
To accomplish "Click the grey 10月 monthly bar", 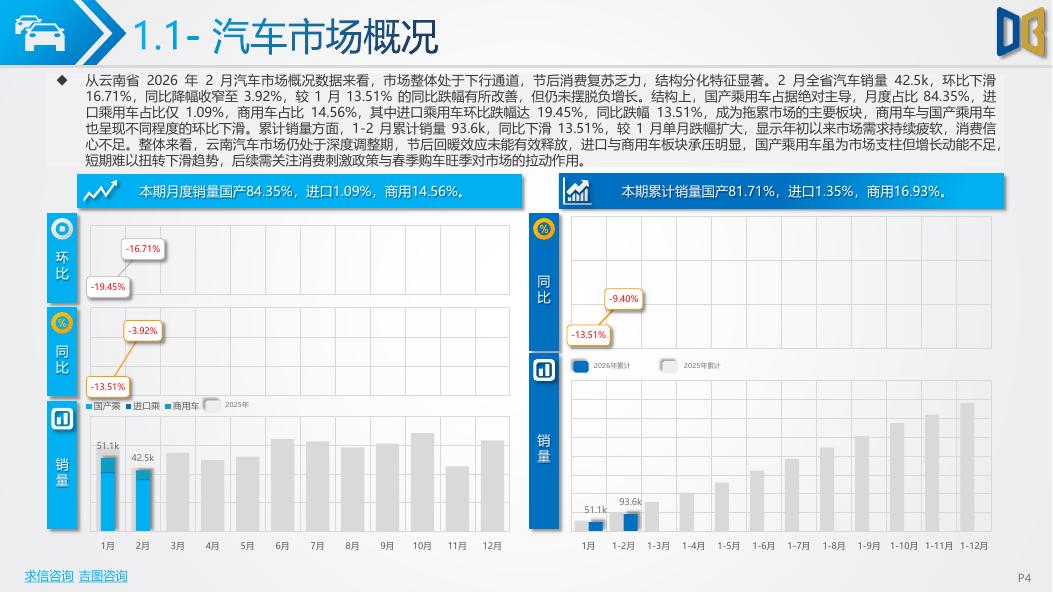I will (x=422, y=482).
